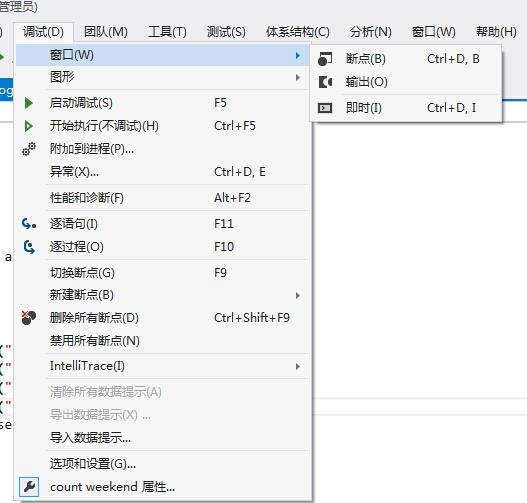Open the 分析(N) menu
The width and height of the screenshot is (527, 503).
(x=371, y=32)
